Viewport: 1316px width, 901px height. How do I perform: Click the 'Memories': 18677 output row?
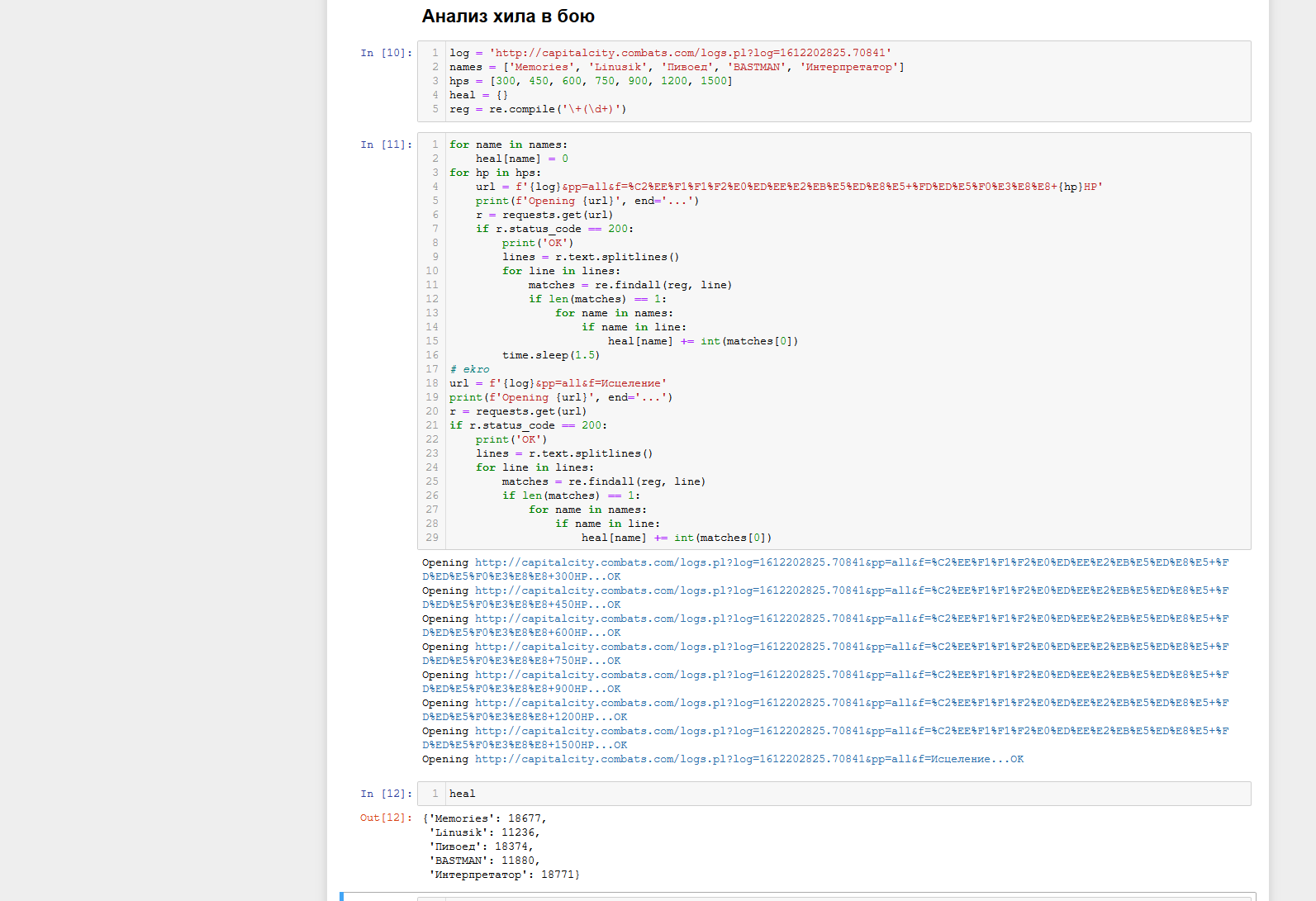485,818
